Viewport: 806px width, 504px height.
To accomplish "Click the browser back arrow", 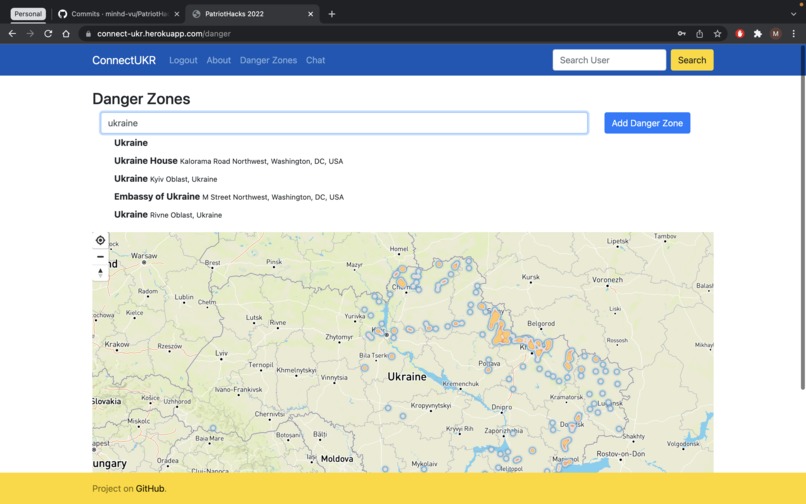I will (x=12, y=34).
